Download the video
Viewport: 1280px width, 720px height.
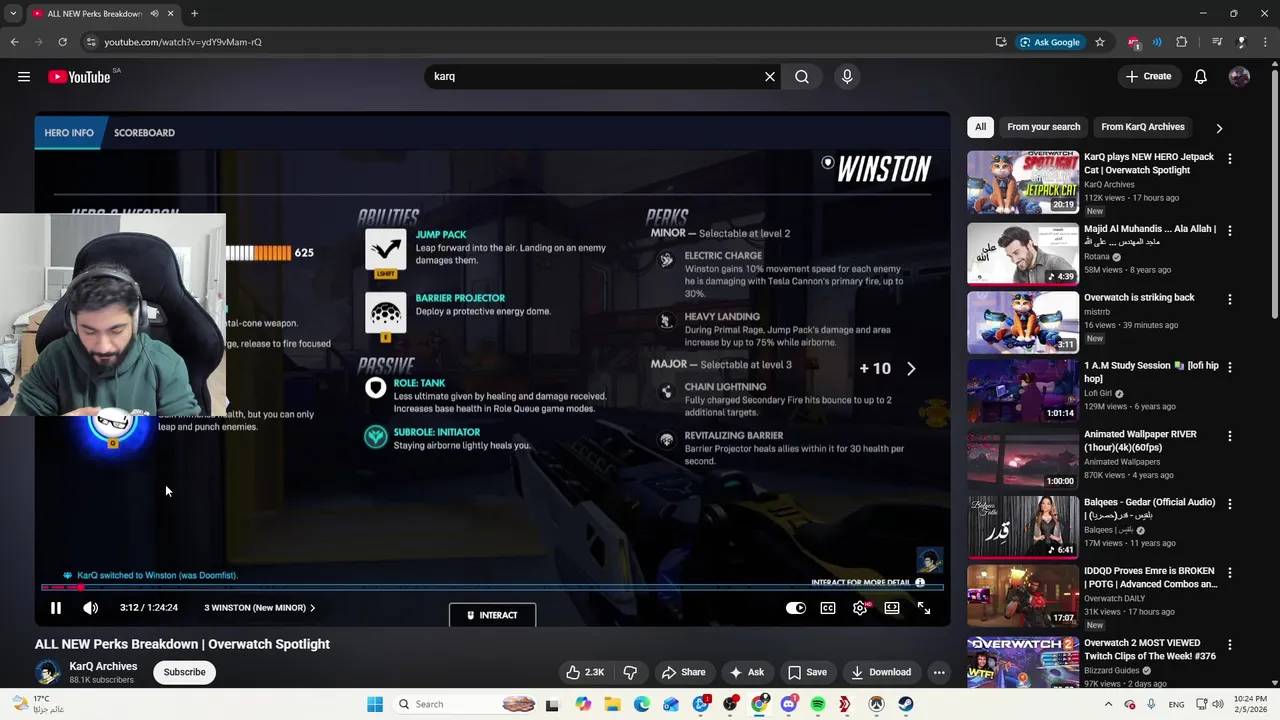tap(881, 672)
